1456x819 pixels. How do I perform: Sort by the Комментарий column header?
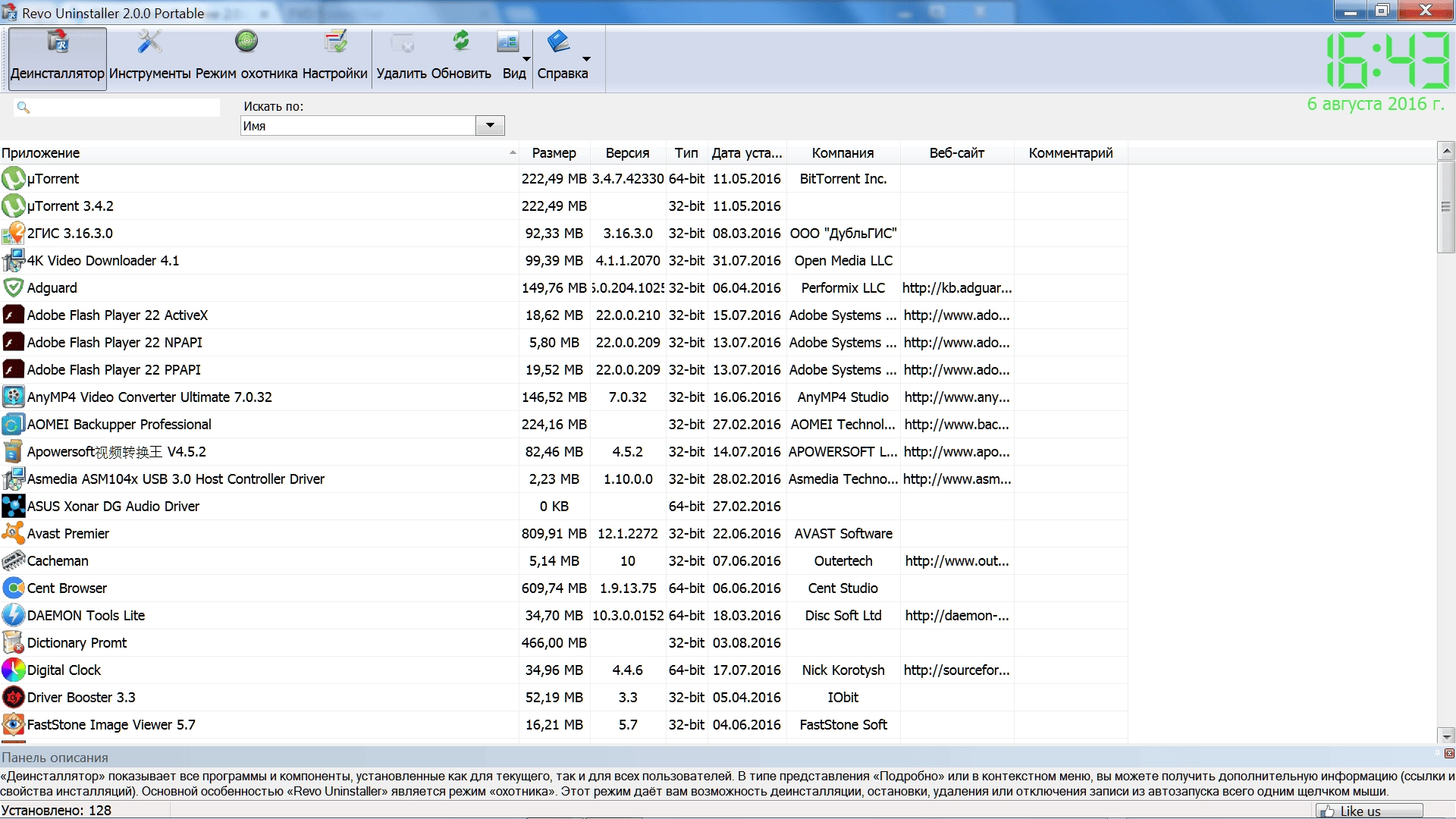pos(1071,153)
